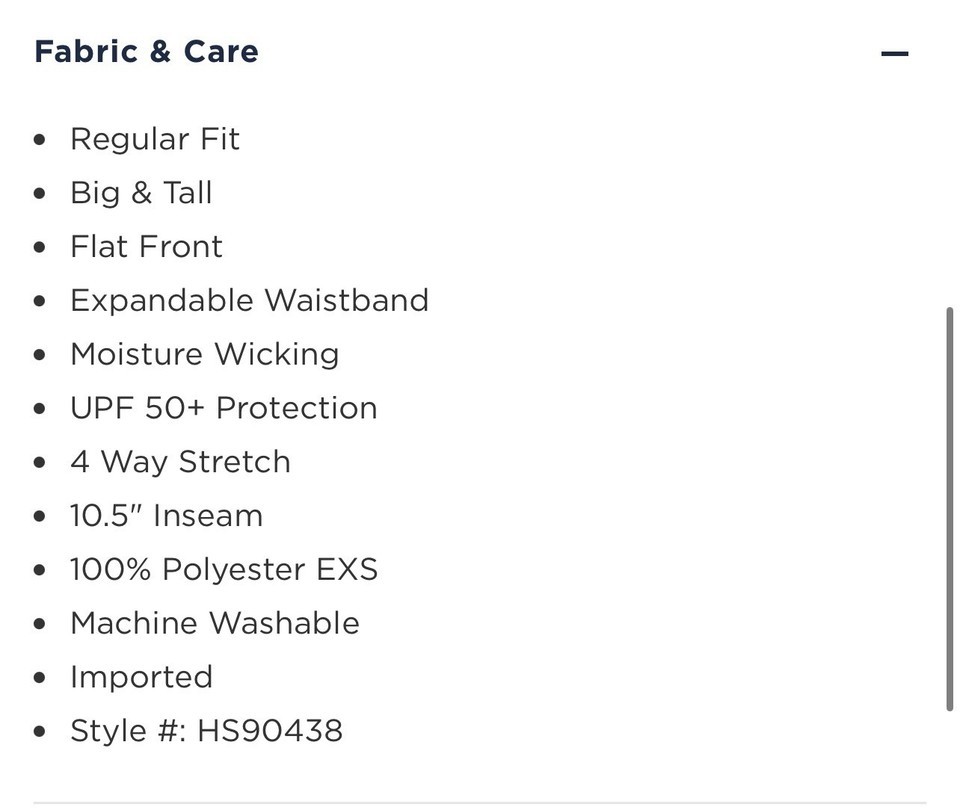
Task: Collapse section with the minus icon
Action: click(894, 54)
